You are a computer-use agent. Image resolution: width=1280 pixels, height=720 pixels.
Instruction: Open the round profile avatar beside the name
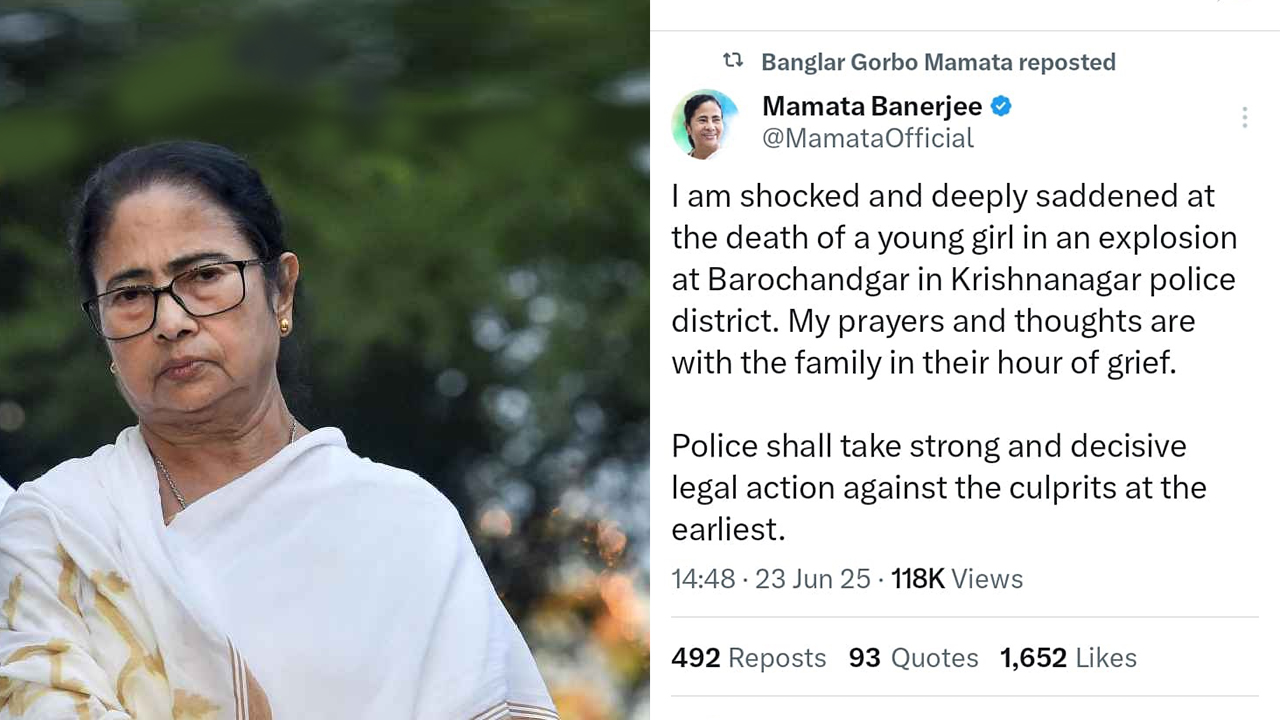(x=705, y=124)
